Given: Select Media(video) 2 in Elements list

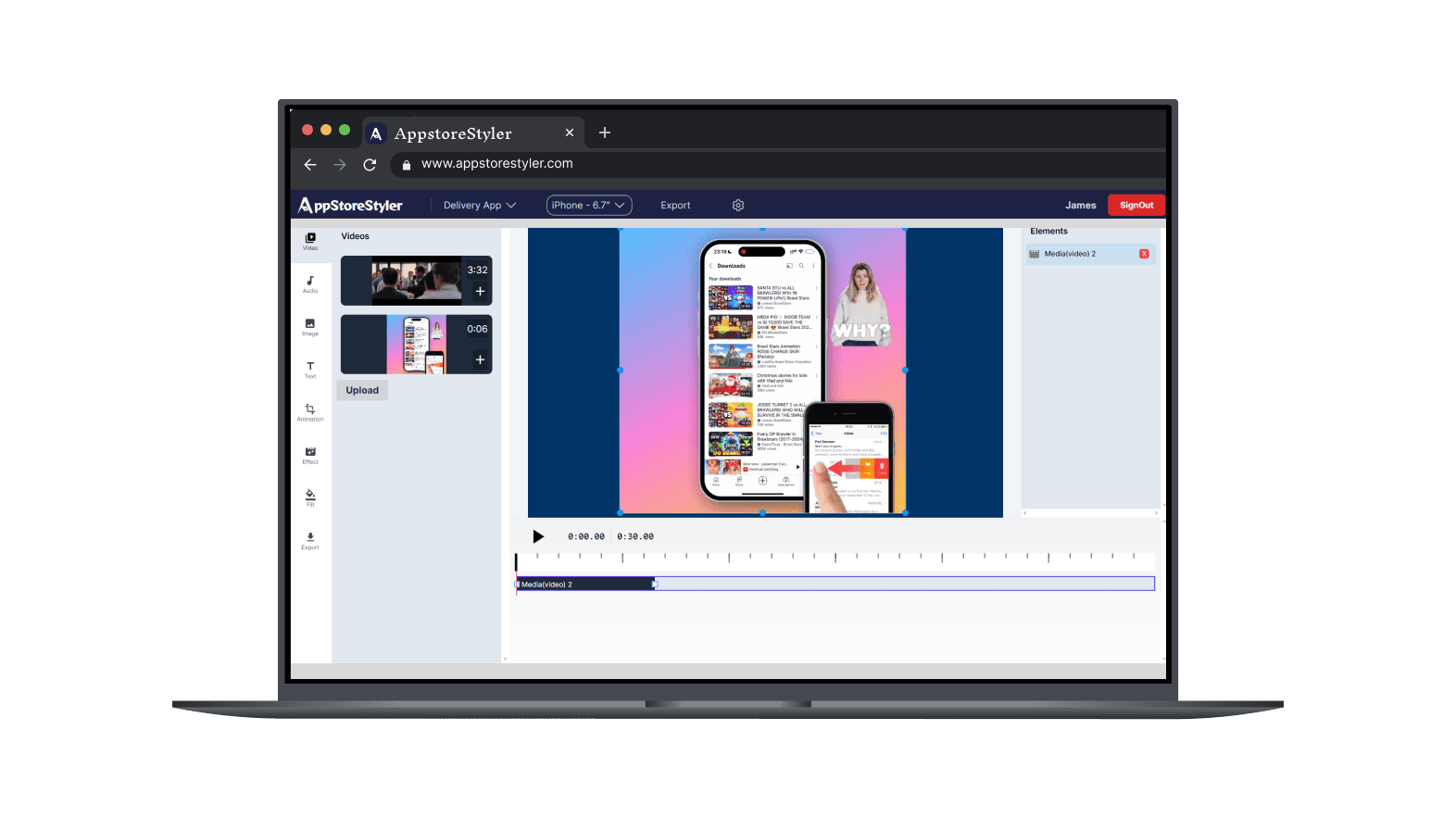Looking at the screenshot, I should tap(1090, 254).
